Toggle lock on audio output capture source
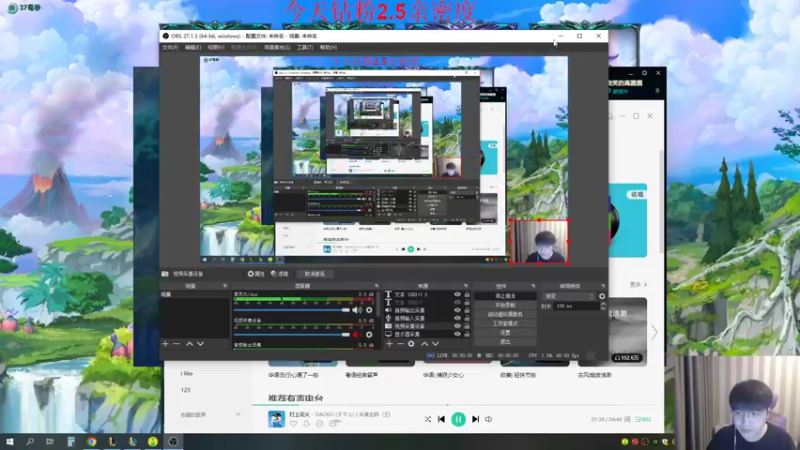Screen dimensions: 800x450 [x=467, y=310]
